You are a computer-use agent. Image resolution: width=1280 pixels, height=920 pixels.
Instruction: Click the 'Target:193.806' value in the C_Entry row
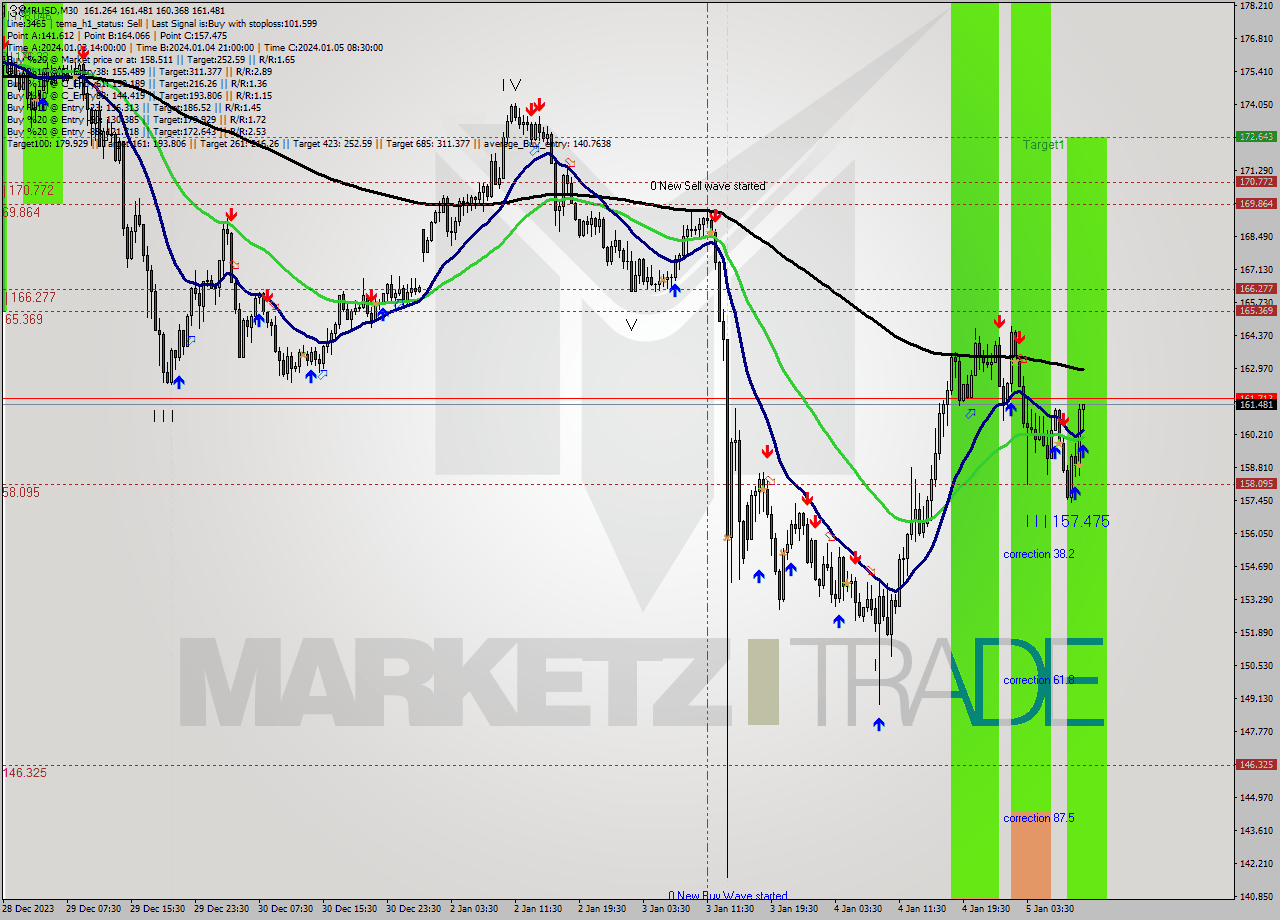point(187,95)
